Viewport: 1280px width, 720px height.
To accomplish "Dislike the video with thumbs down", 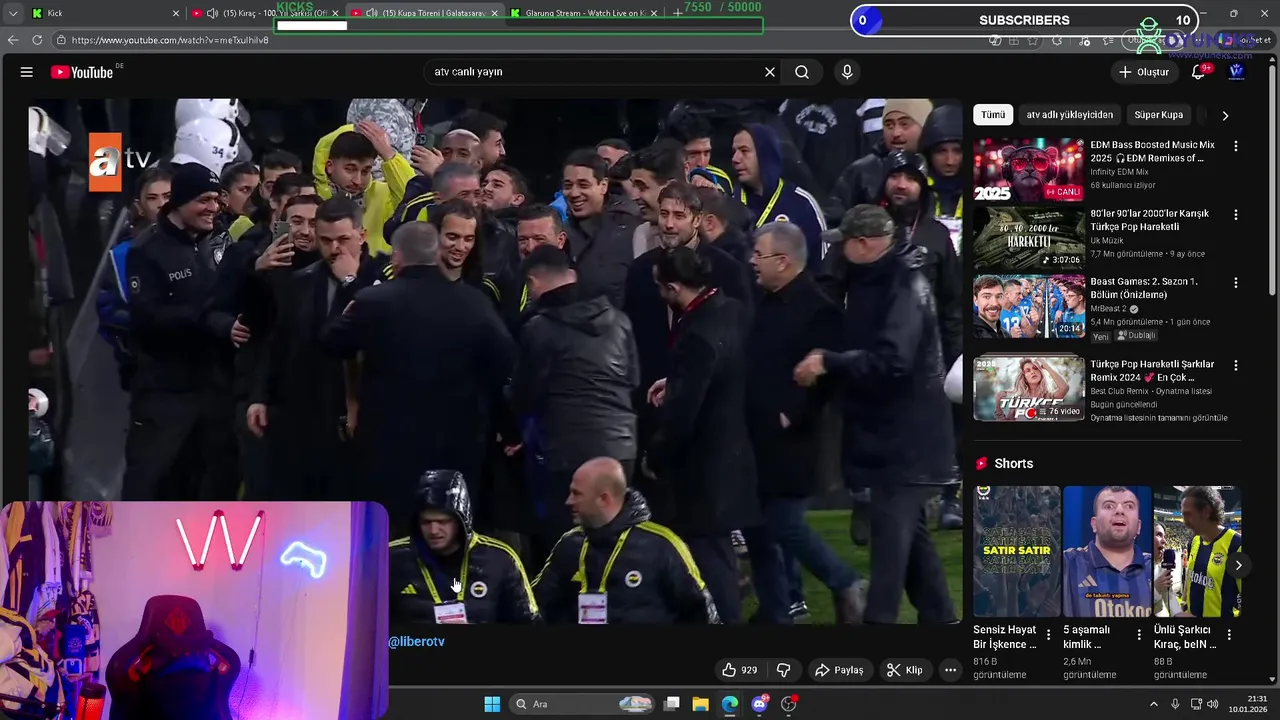I will pos(784,670).
